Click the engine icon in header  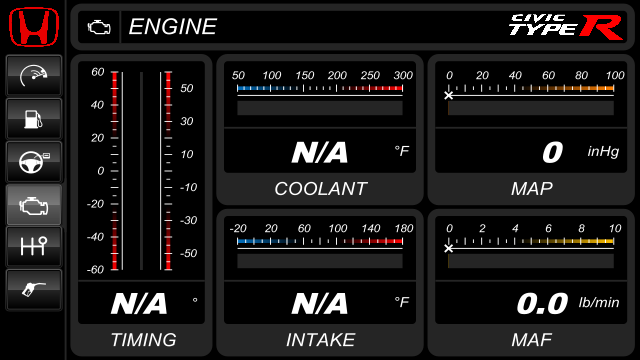[99, 27]
